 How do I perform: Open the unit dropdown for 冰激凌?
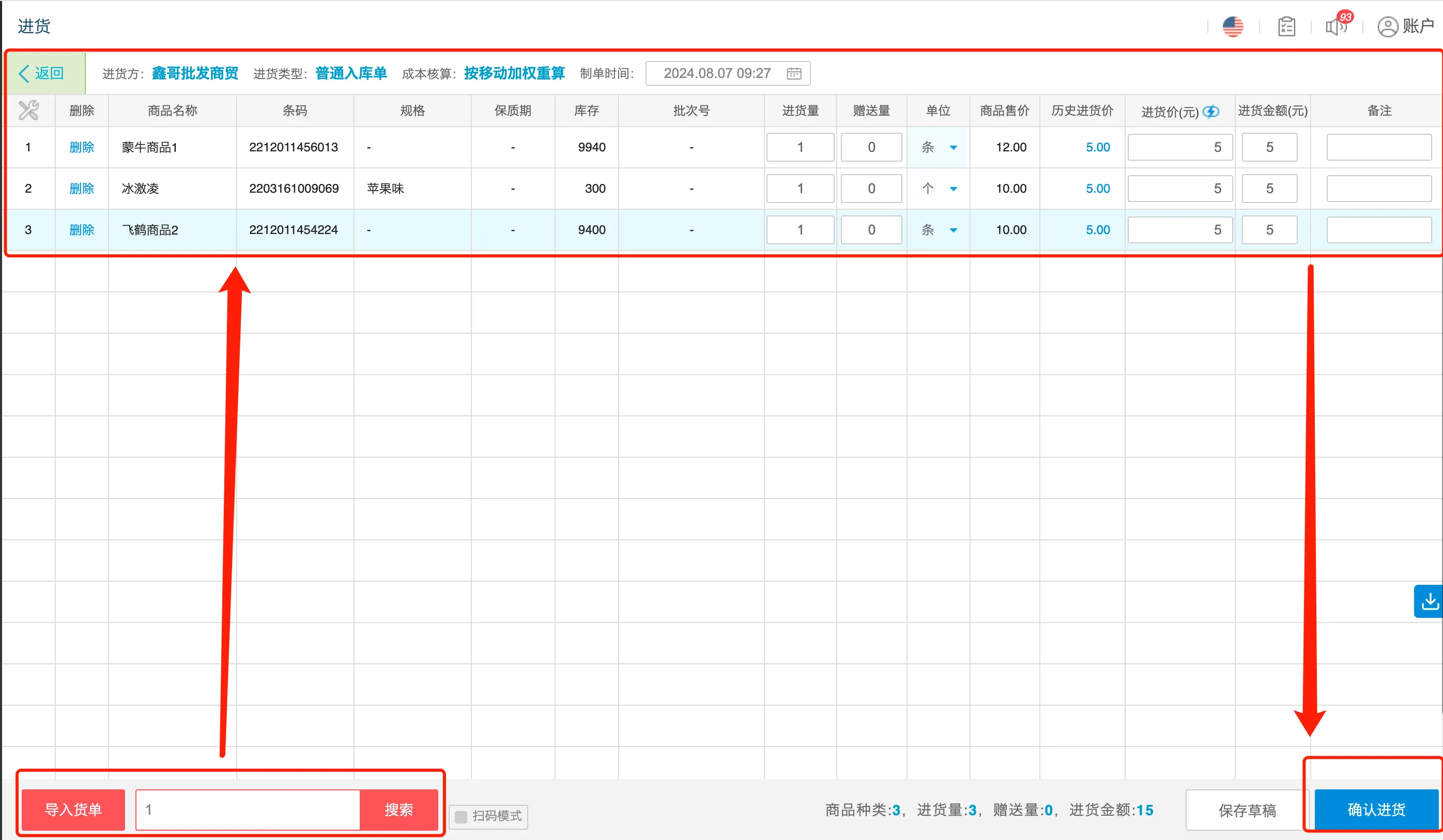click(x=954, y=188)
